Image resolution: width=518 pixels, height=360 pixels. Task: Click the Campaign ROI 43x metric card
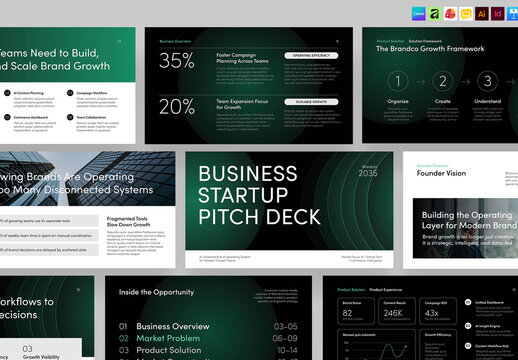[x=438, y=311]
